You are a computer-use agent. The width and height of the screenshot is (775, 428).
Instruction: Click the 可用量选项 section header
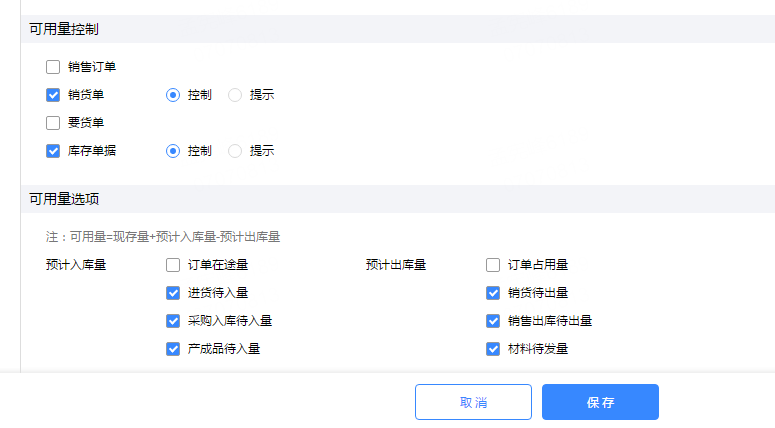pos(64,199)
